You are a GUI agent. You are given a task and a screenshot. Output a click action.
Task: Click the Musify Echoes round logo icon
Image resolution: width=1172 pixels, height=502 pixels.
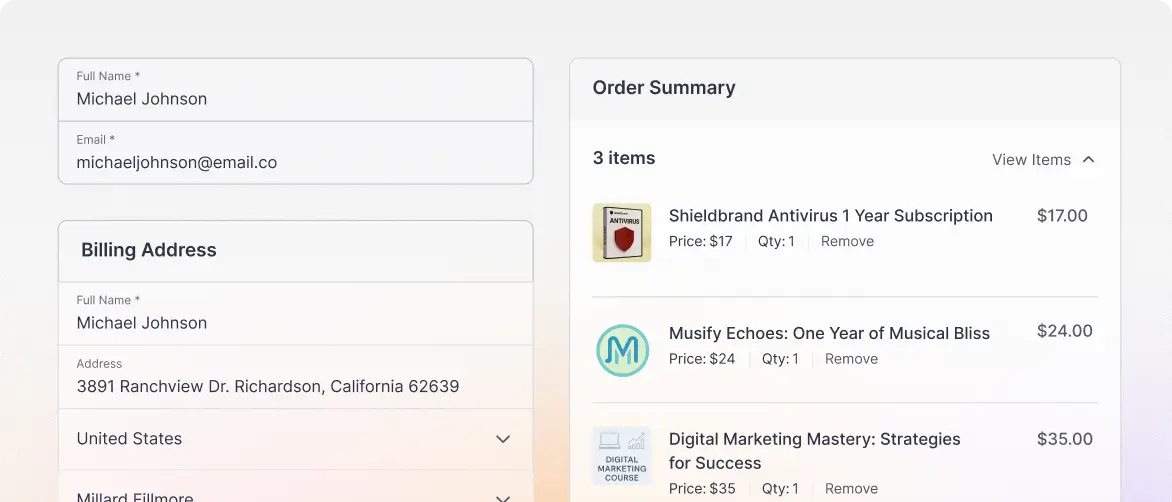coord(622,350)
